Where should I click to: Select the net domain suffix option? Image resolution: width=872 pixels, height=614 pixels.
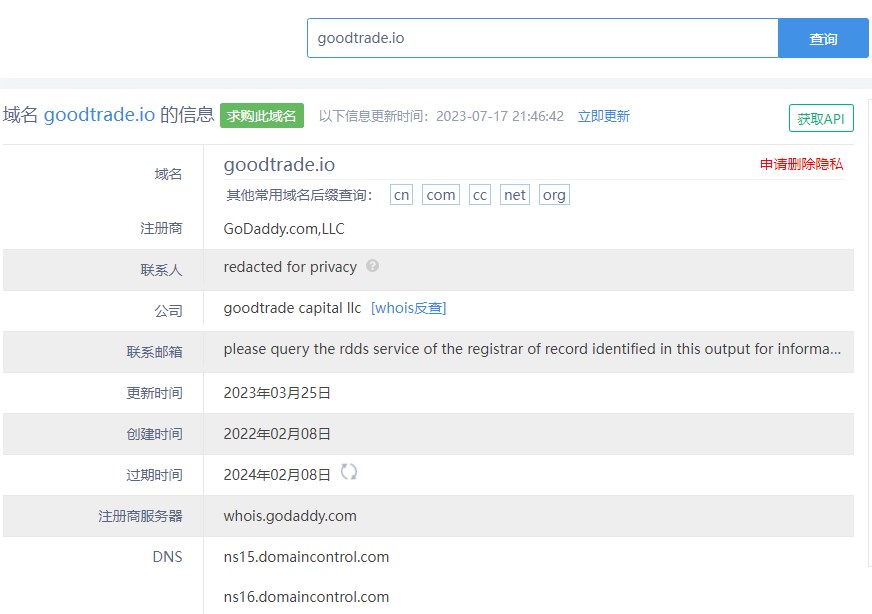click(515, 195)
